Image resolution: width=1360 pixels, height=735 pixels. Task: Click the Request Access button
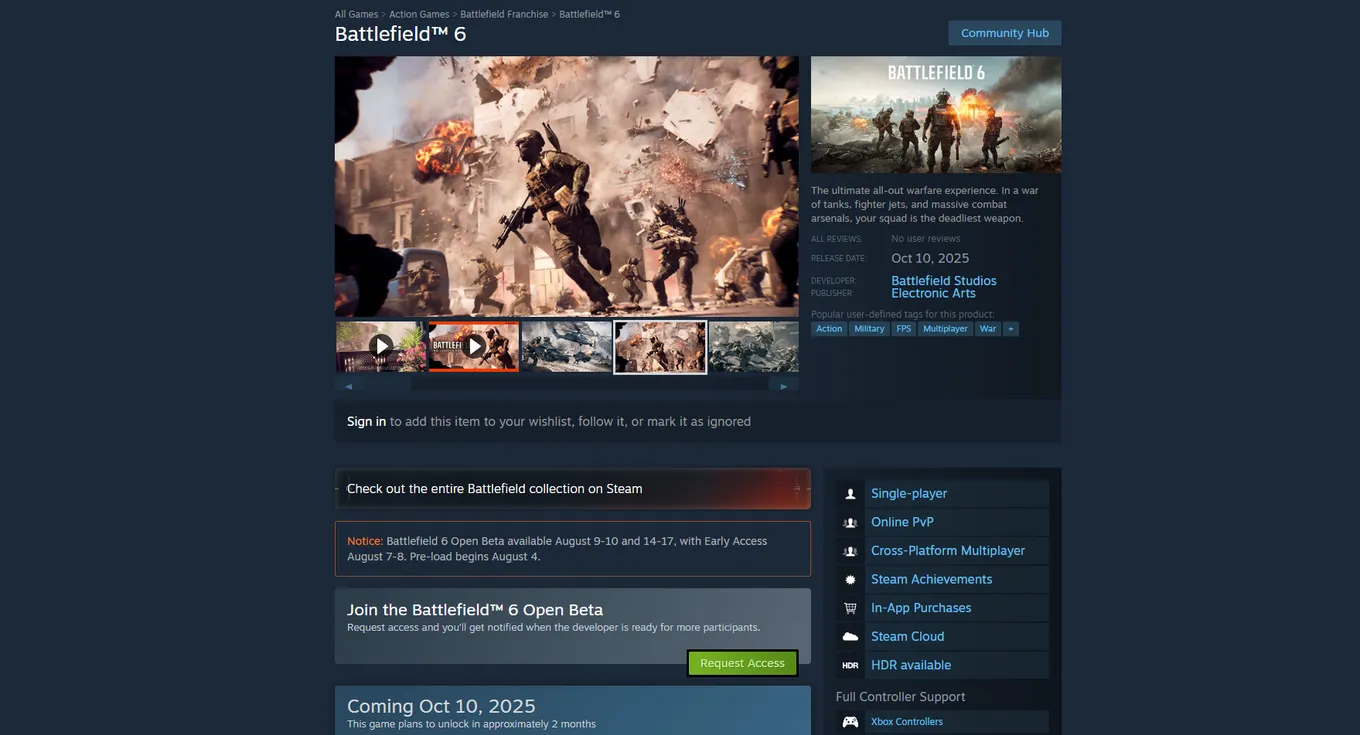tap(742, 663)
